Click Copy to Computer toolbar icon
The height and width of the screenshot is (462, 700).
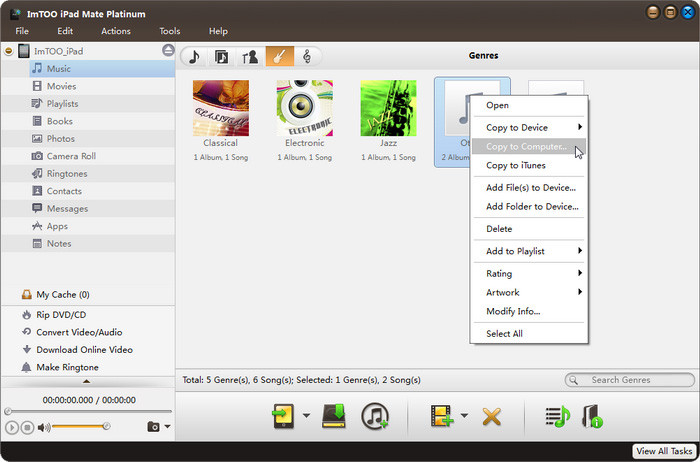click(334, 416)
